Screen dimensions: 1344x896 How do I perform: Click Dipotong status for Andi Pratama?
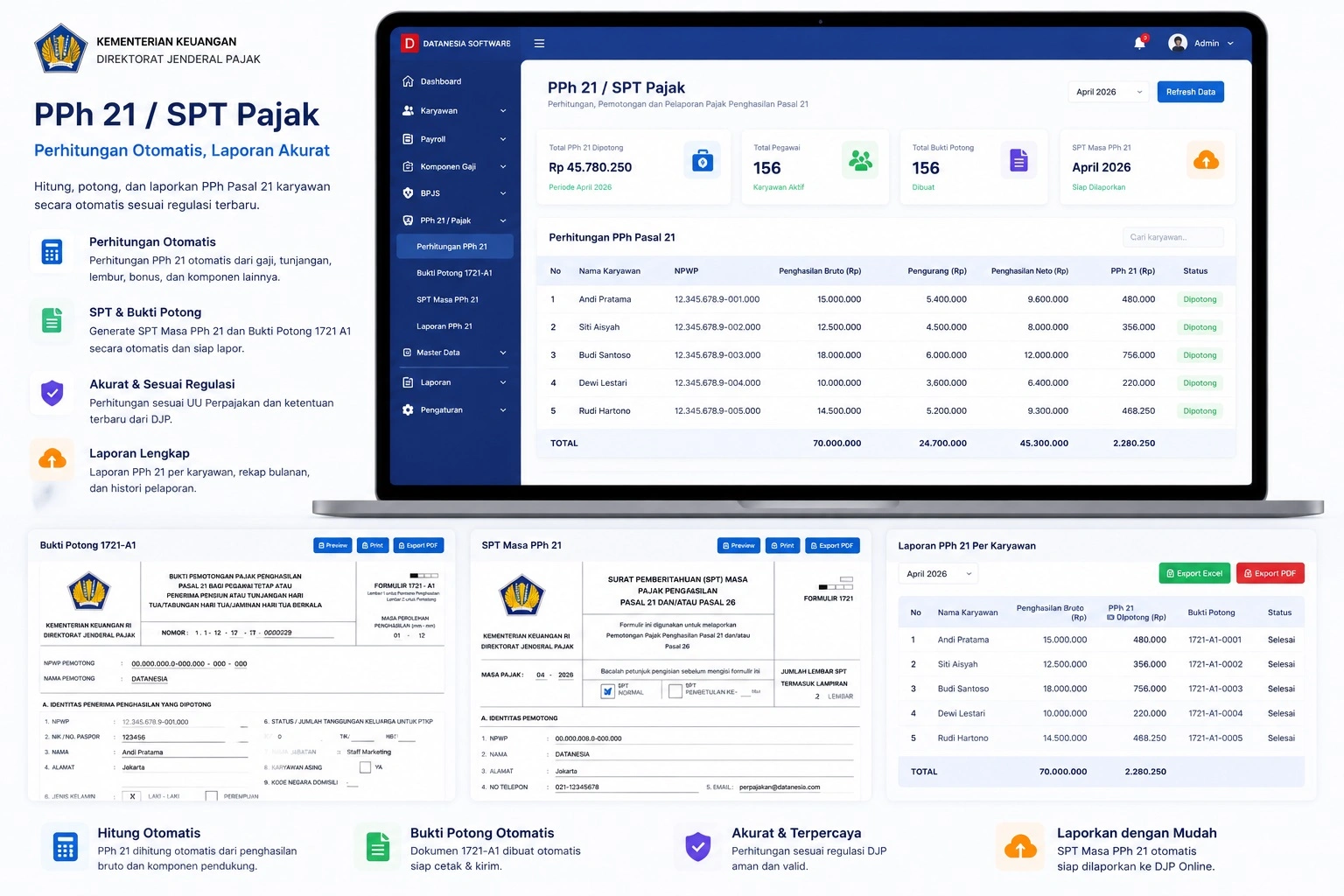1200,299
